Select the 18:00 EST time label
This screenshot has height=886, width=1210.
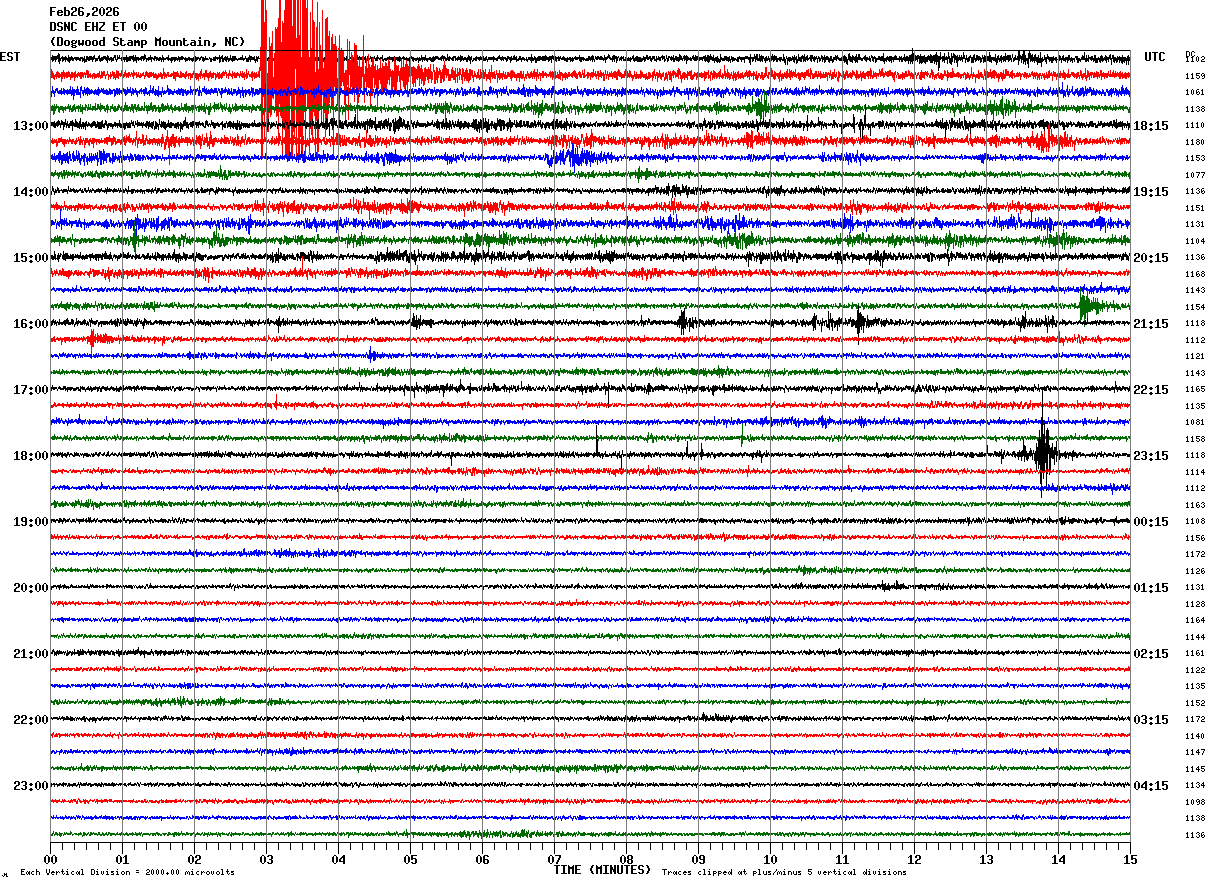(x=31, y=455)
